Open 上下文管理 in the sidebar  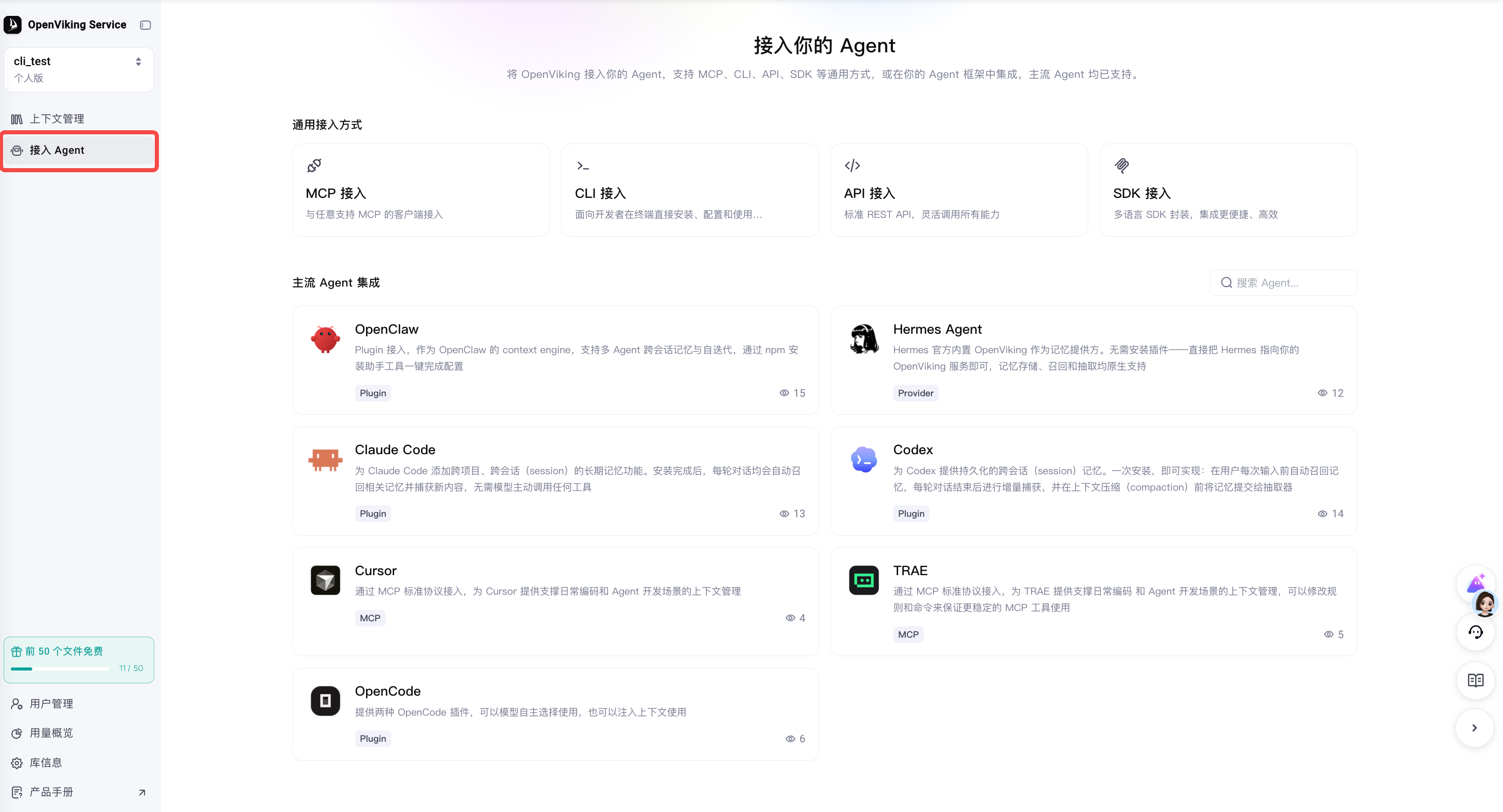coord(79,119)
